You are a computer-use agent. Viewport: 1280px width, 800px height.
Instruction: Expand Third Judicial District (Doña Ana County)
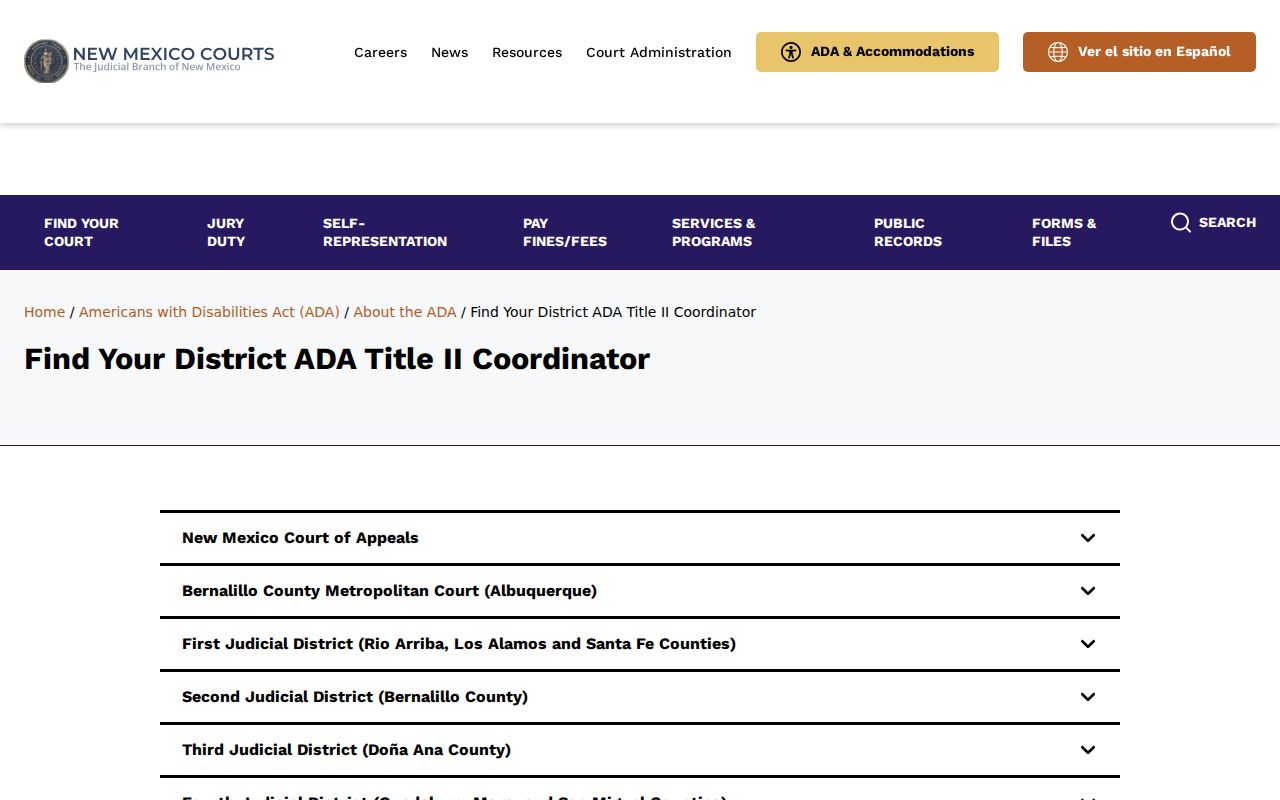(x=640, y=750)
